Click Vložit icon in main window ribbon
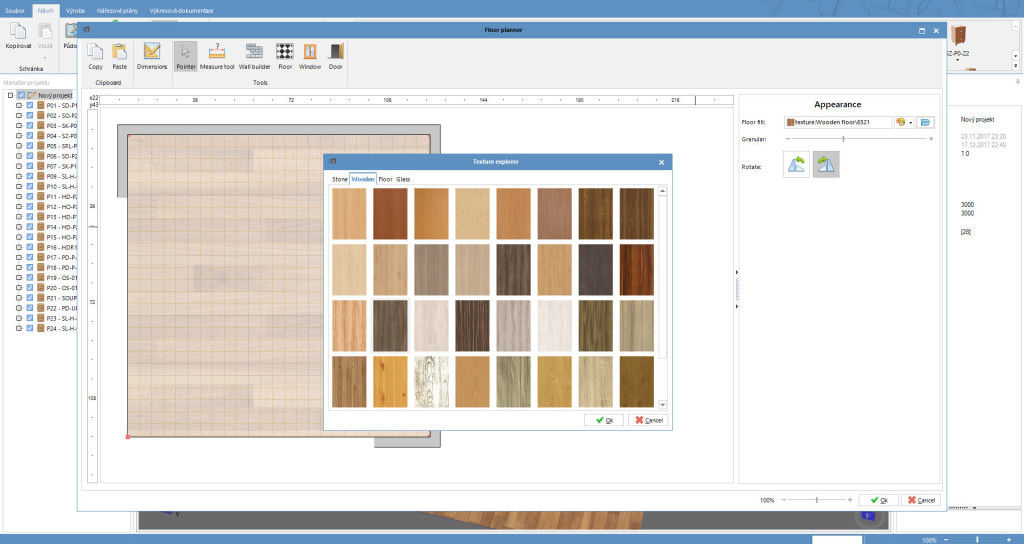The height and width of the screenshot is (544, 1024). [45, 31]
